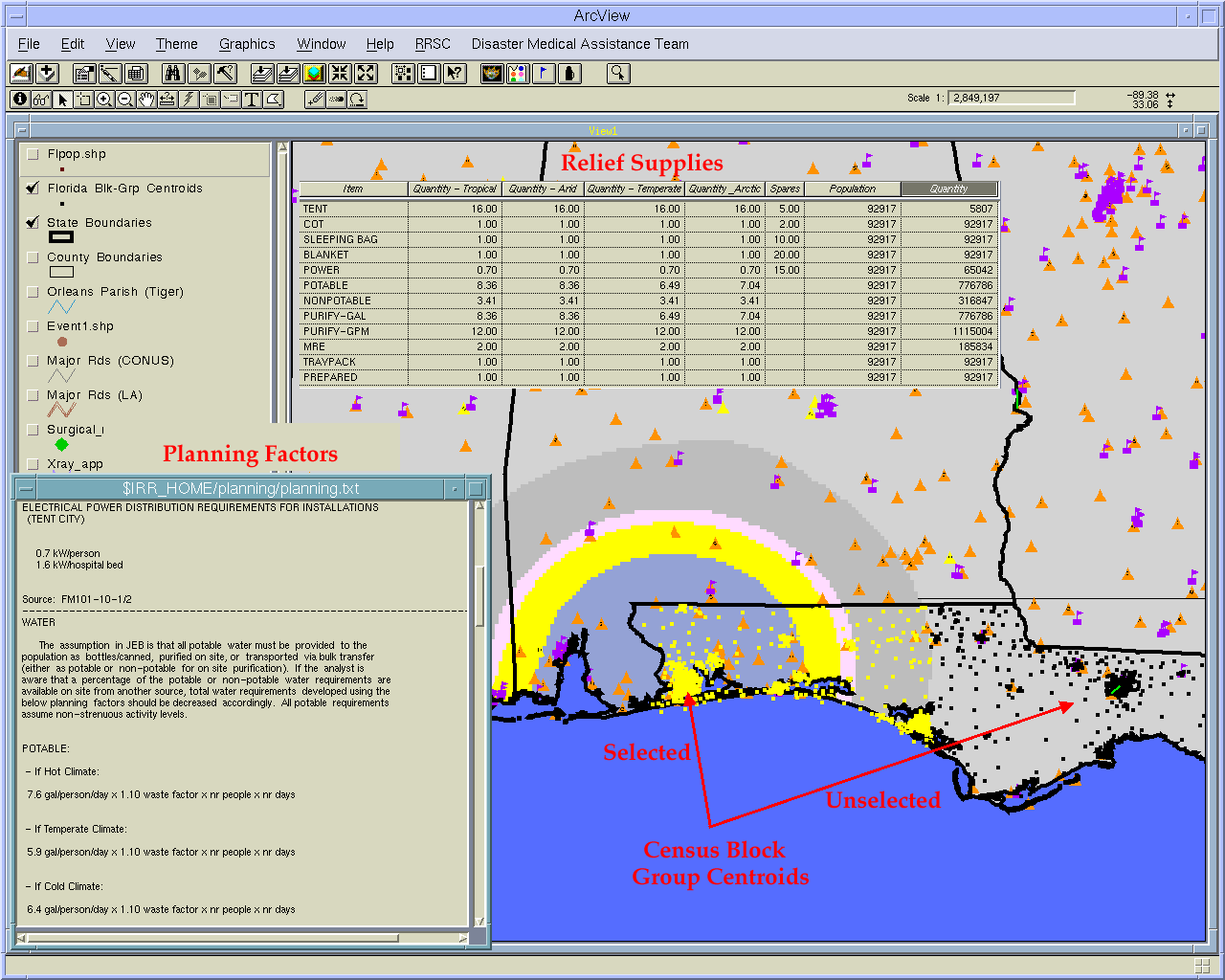The height and width of the screenshot is (980, 1225).
Task: Click the crest emblem toolbar icon
Action: point(492,74)
